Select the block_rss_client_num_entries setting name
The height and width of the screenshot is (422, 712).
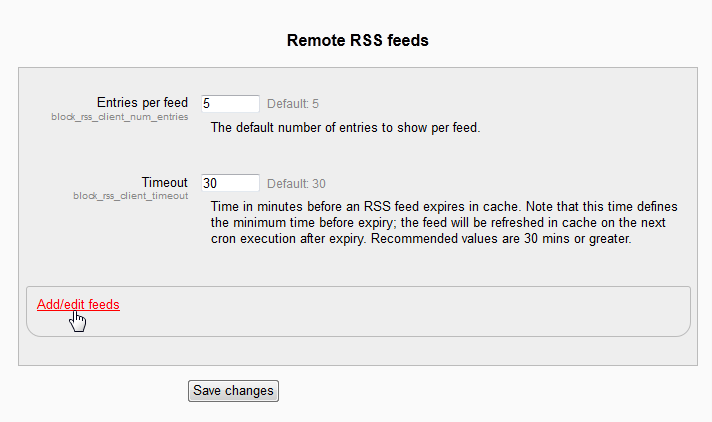(x=120, y=117)
